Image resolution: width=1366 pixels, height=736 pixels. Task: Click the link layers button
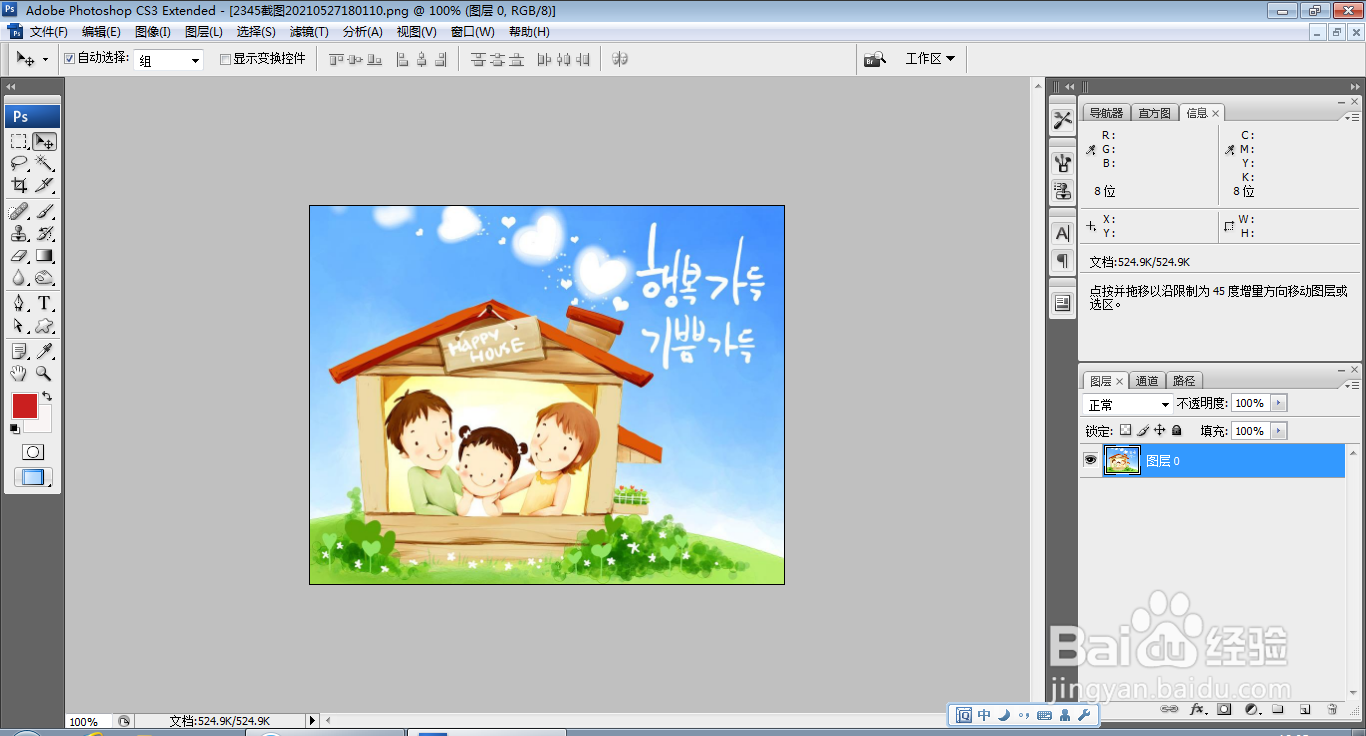[1169, 709]
